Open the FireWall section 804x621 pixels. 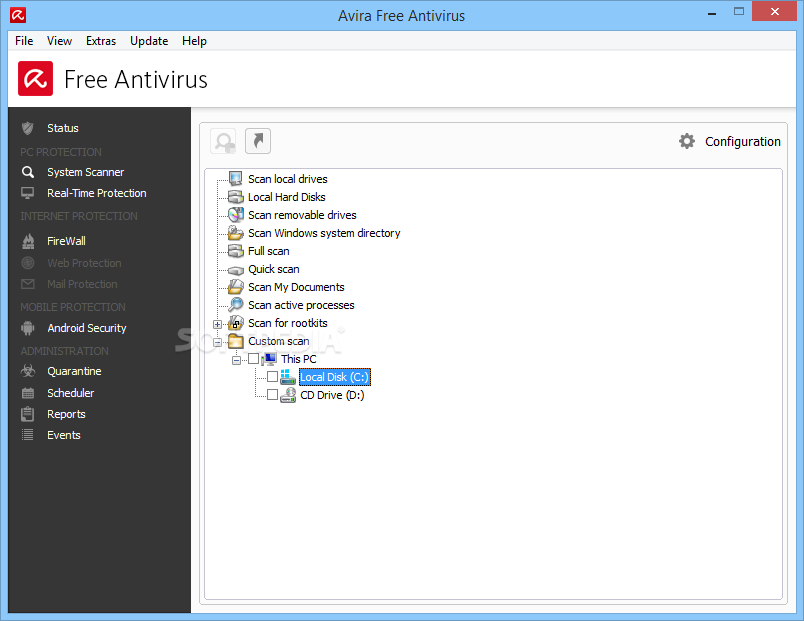(x=66, y=241)
